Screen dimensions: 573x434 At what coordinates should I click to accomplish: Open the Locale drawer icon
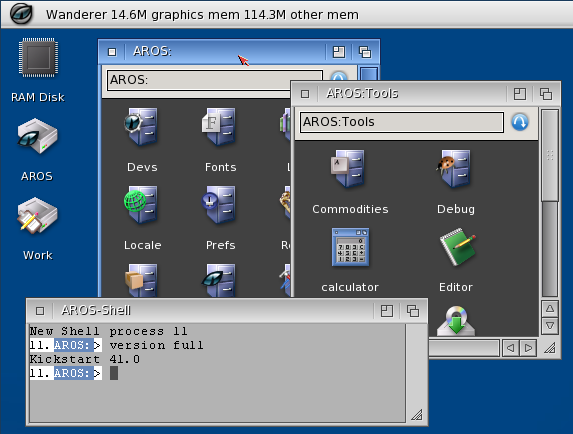pos(141,205)
